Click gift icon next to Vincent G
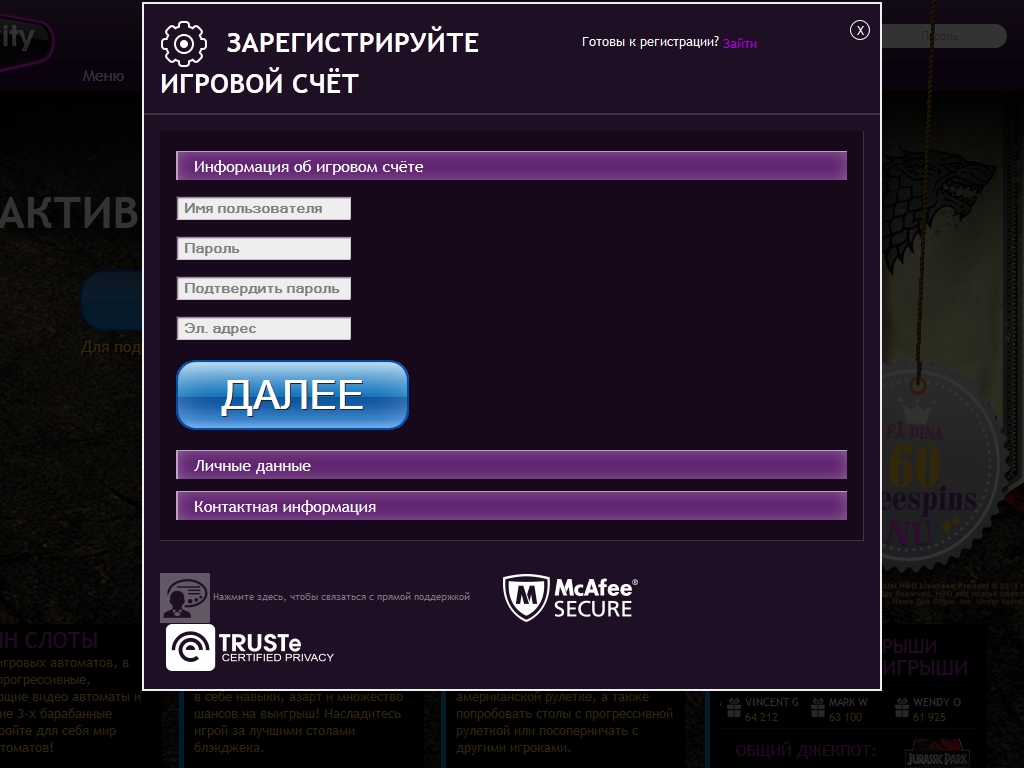The height and width of the screenshot is (768, 1024). (x=733, y=709)
